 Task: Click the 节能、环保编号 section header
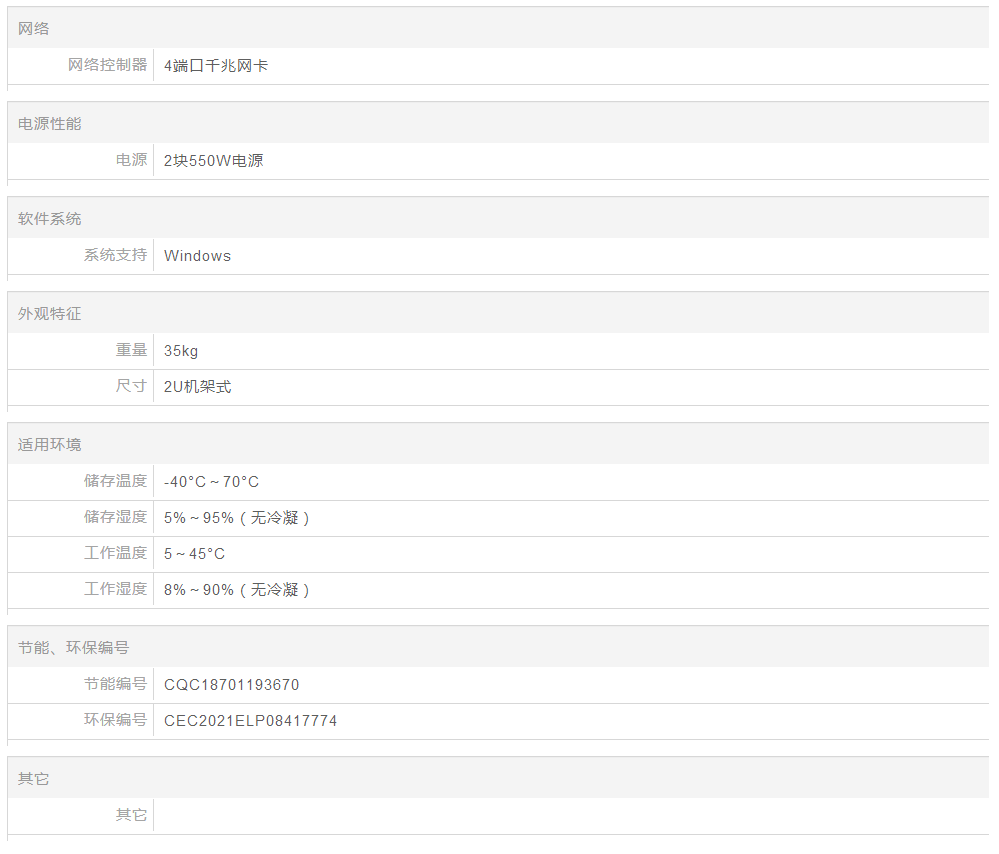coord(74,648)
